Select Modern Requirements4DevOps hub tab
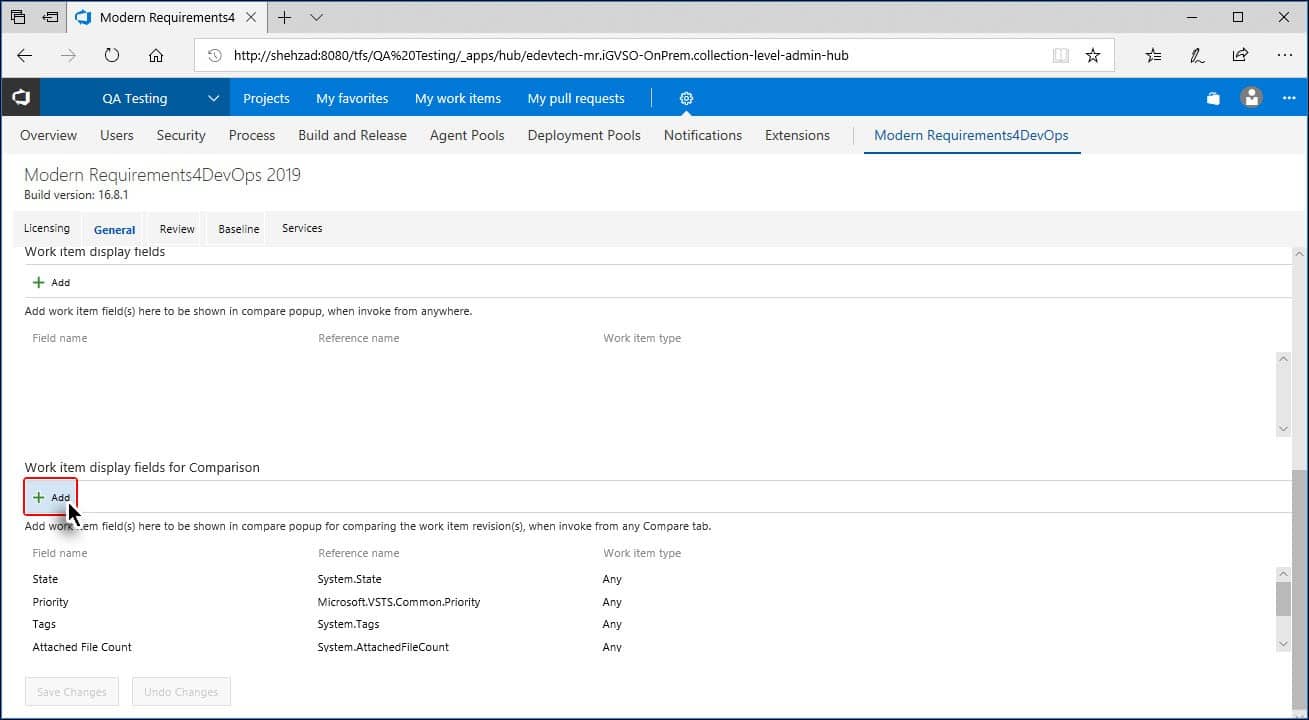Viewport: 1309px width, 720px height. 971,135
